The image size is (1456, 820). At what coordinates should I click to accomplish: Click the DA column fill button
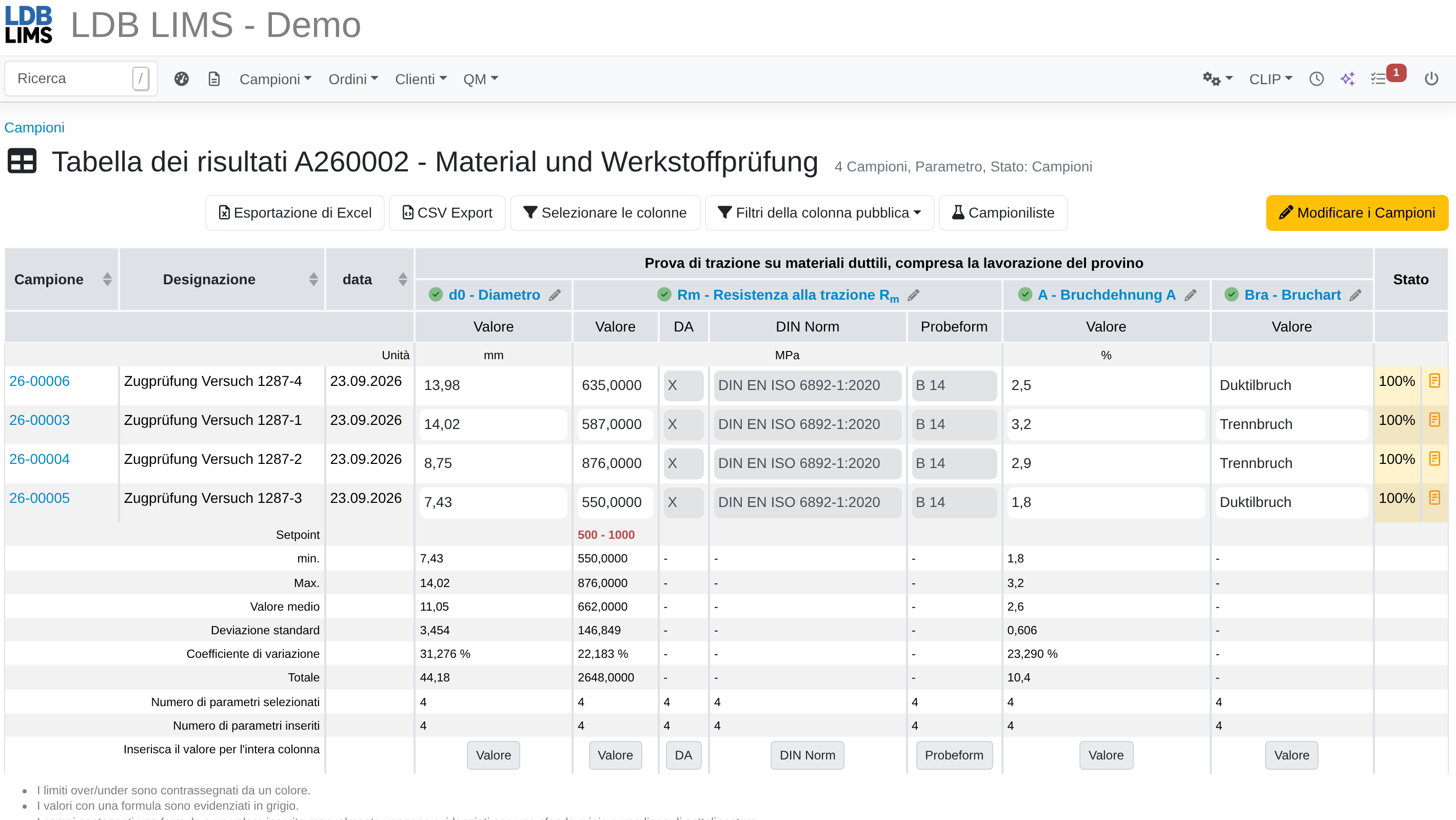(683, 755)
